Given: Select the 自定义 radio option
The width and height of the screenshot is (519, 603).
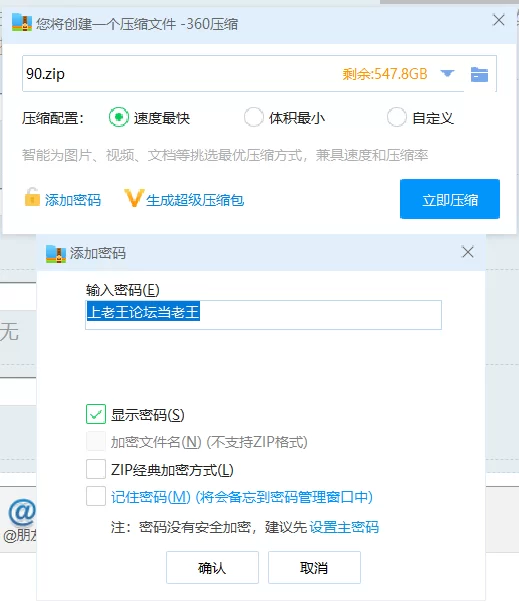Looking at the screenshot, I should tap(397, 117).
